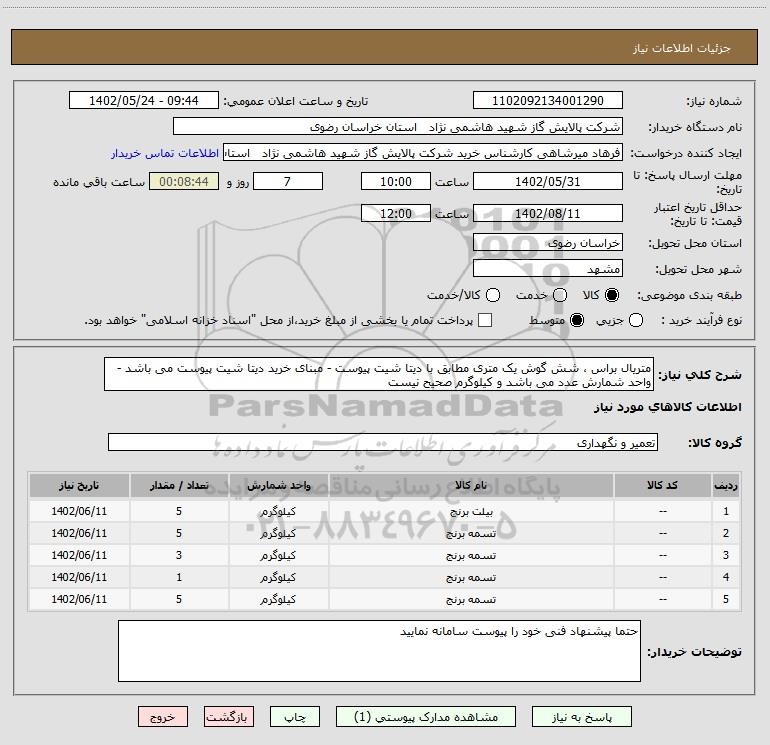Viewport: 770px width, 745px height.
Task: Click the بازگشت back button
Action: click(231, 717)
